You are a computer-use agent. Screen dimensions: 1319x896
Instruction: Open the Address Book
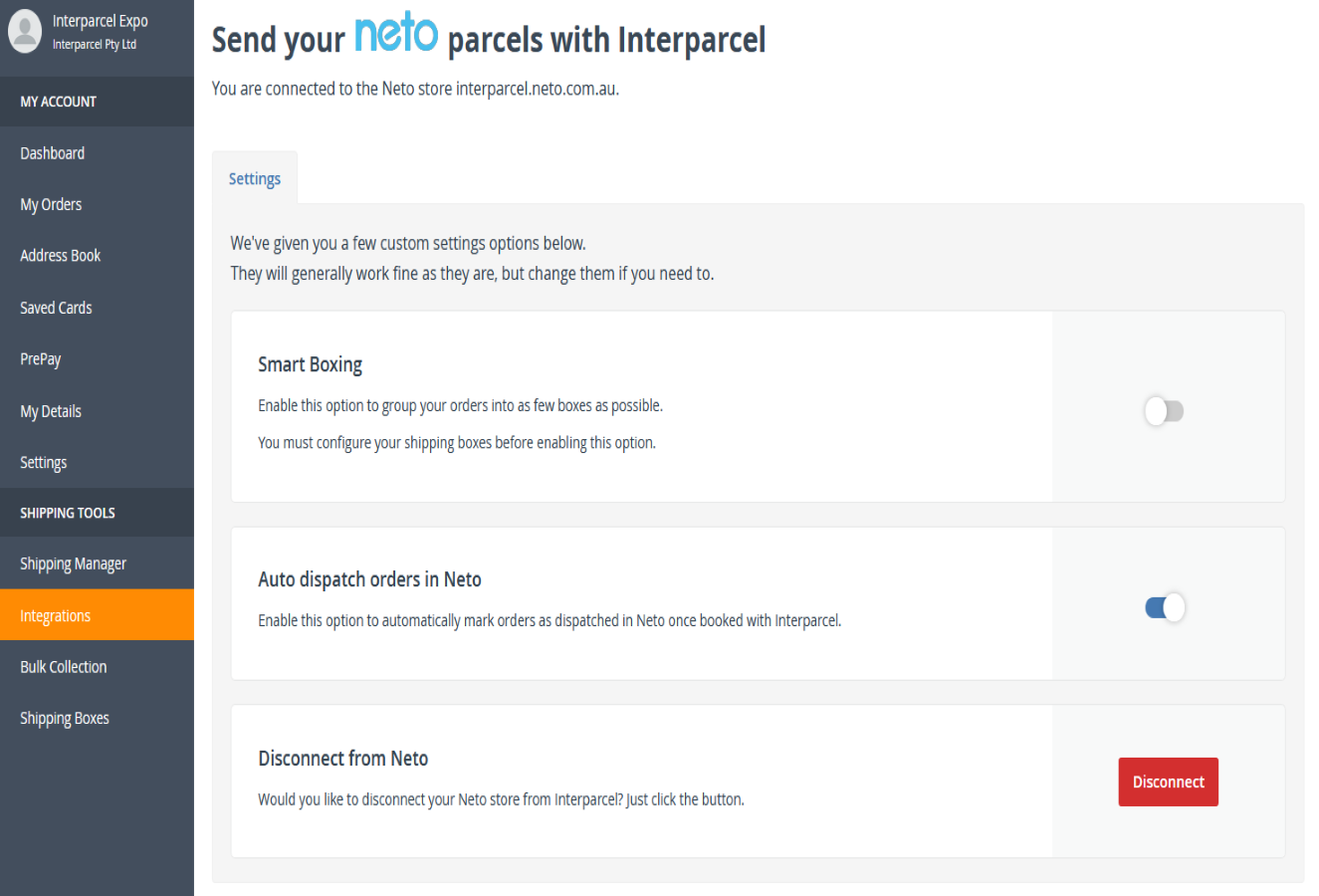(x=60, y=255)
